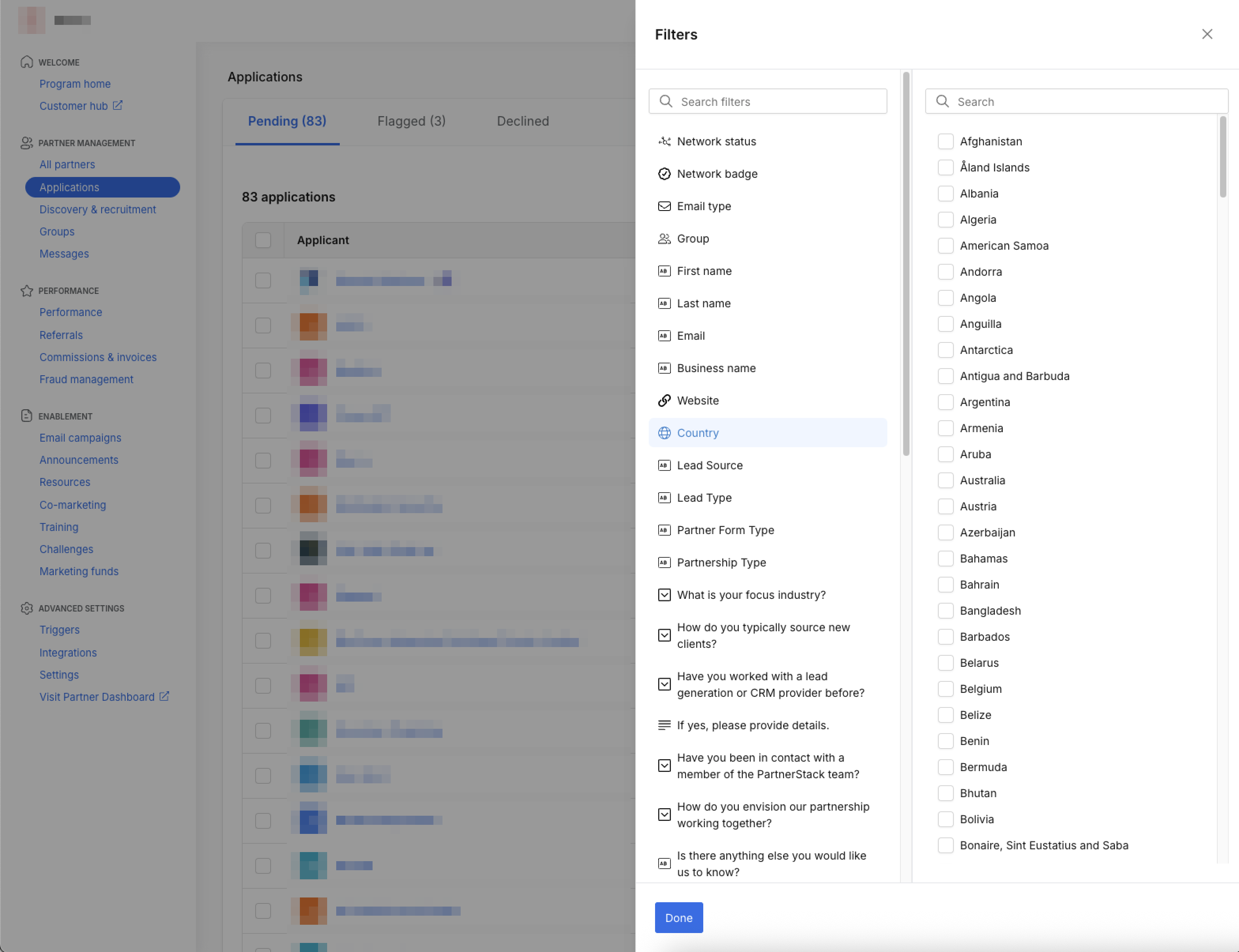Image resolution: width=1239 pixels, height=952 pixels.
Task: Check the Afghanistan country checkbox
Action: (945, 141)
